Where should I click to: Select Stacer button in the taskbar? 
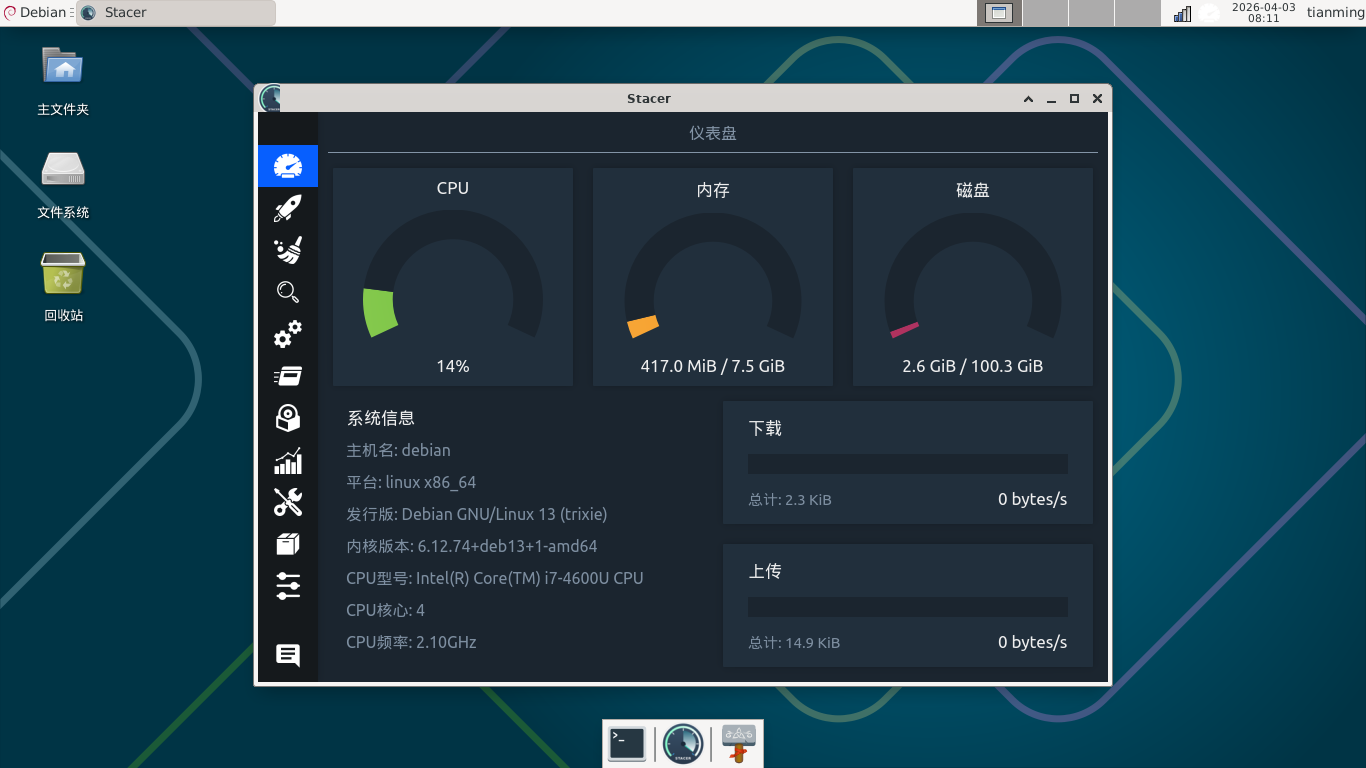pos(176,13)
